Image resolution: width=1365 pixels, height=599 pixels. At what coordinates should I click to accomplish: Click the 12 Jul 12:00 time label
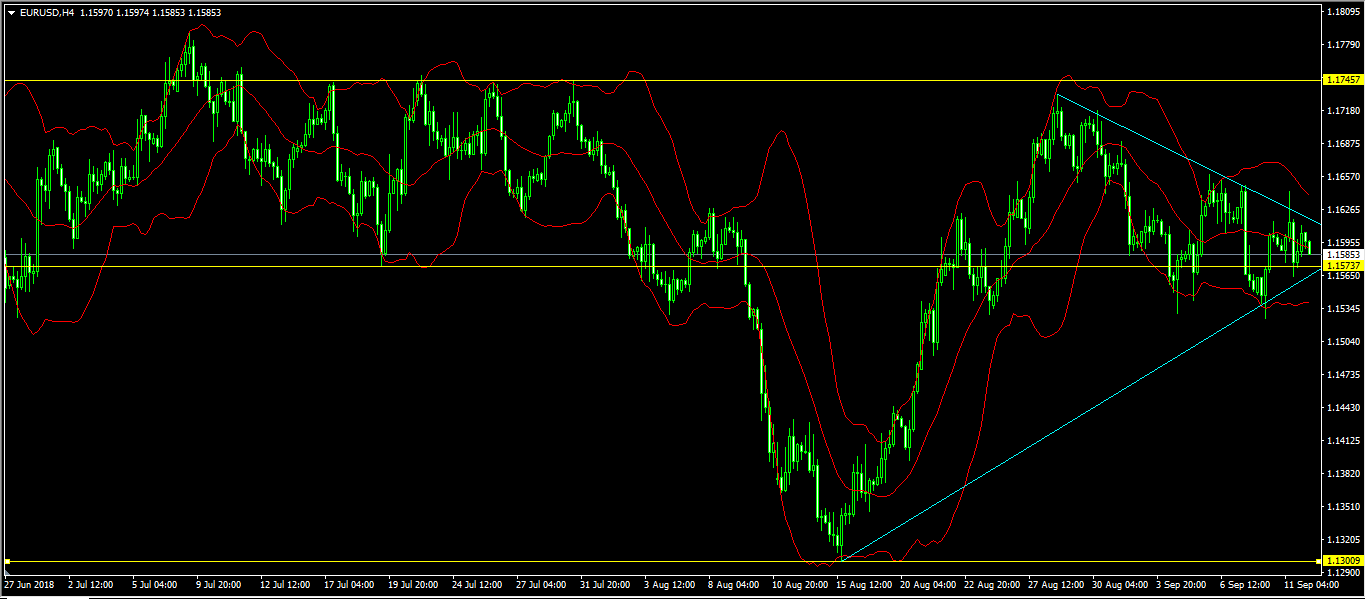[x=285, y=583]
